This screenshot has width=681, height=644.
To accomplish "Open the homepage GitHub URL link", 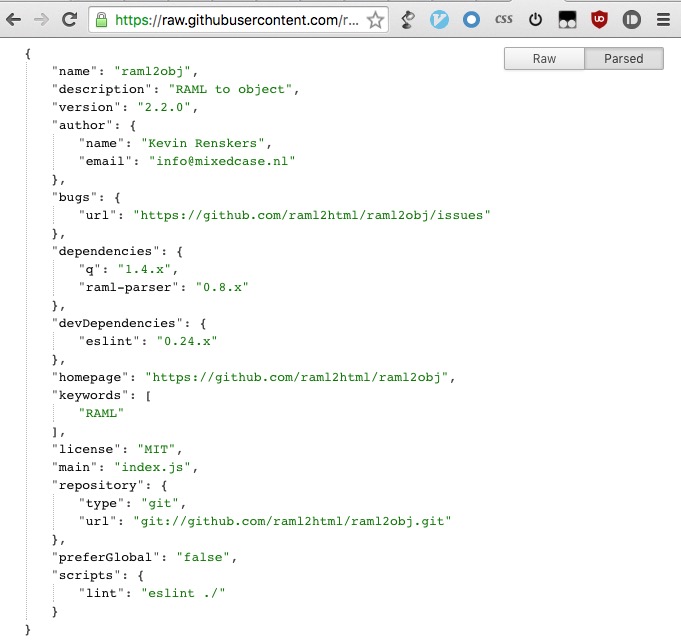I will (x=300, y=376).
